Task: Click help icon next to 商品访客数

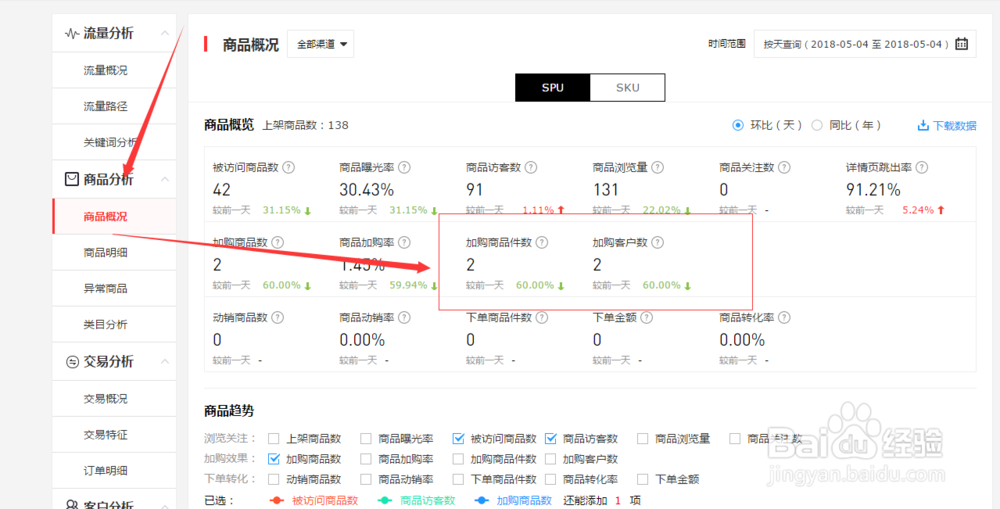Action: [x=531, y=168]
